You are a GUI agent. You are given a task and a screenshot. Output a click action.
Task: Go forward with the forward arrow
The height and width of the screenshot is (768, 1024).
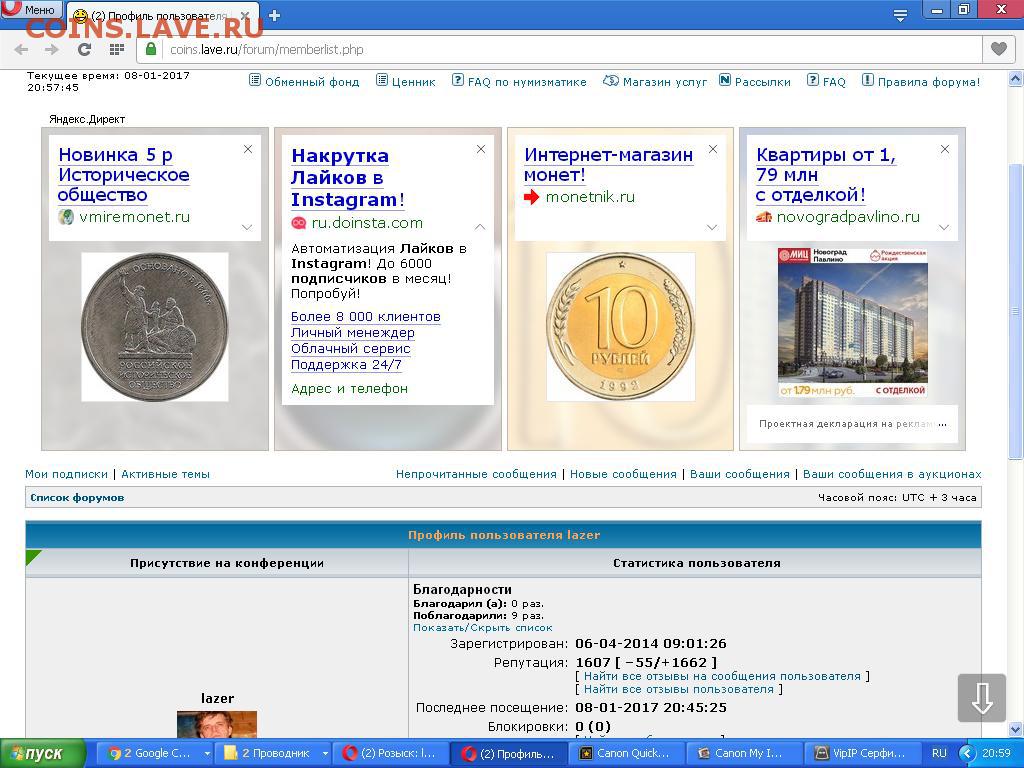pos(52,50)
